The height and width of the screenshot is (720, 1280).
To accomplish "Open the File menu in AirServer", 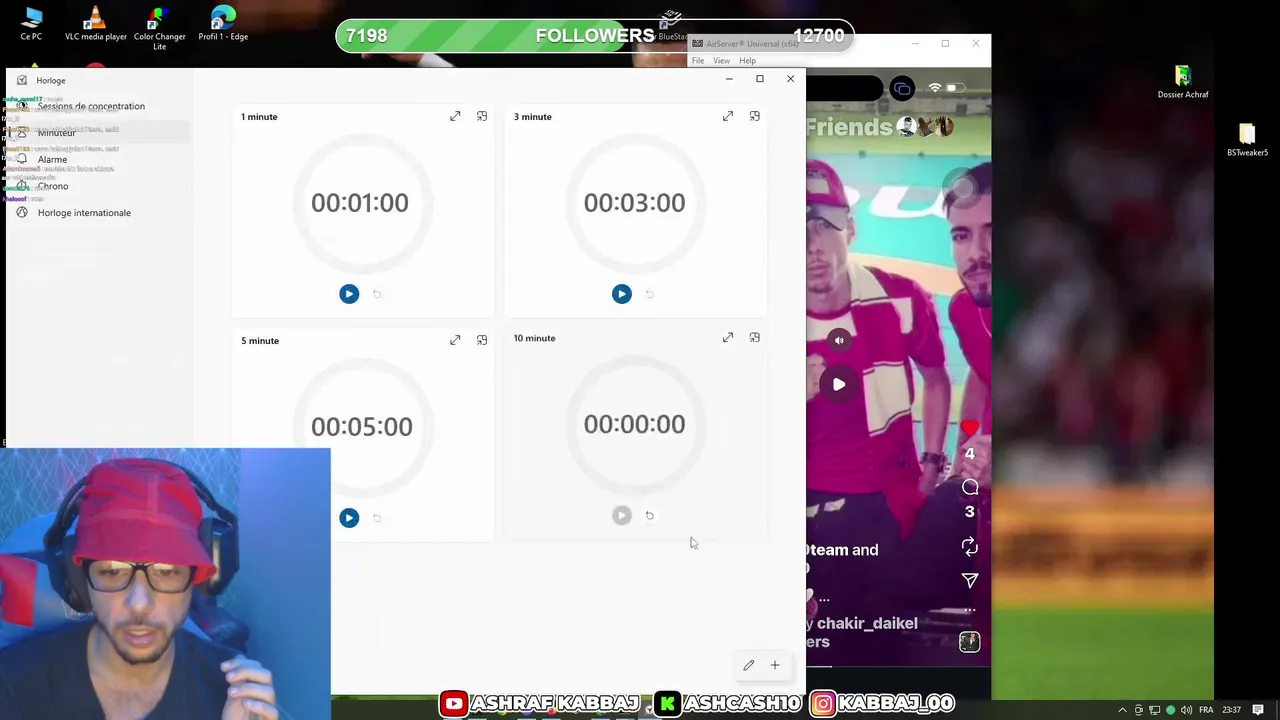I will coord(698,61).
